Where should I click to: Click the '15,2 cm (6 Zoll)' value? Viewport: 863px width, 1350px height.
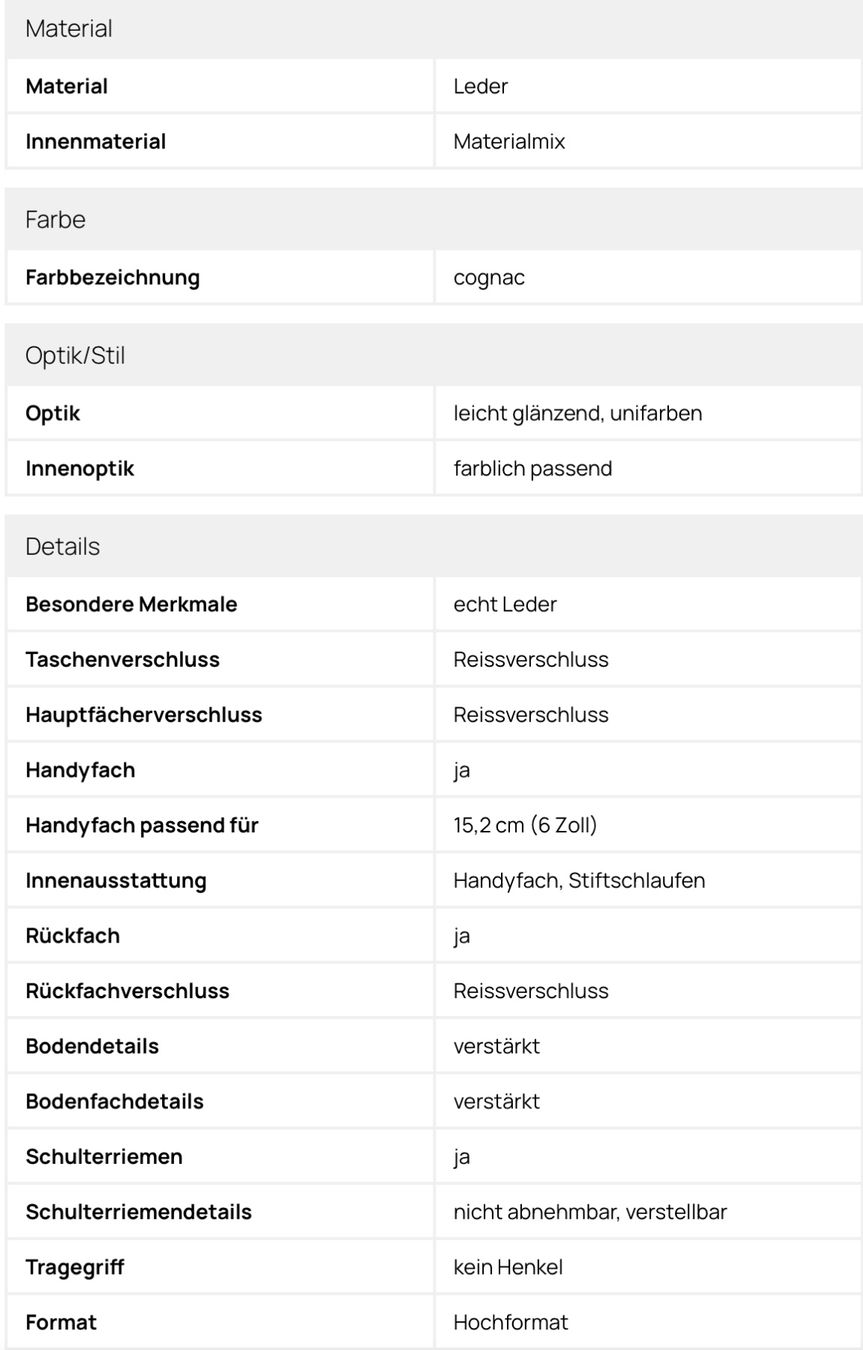pos(525,825)
